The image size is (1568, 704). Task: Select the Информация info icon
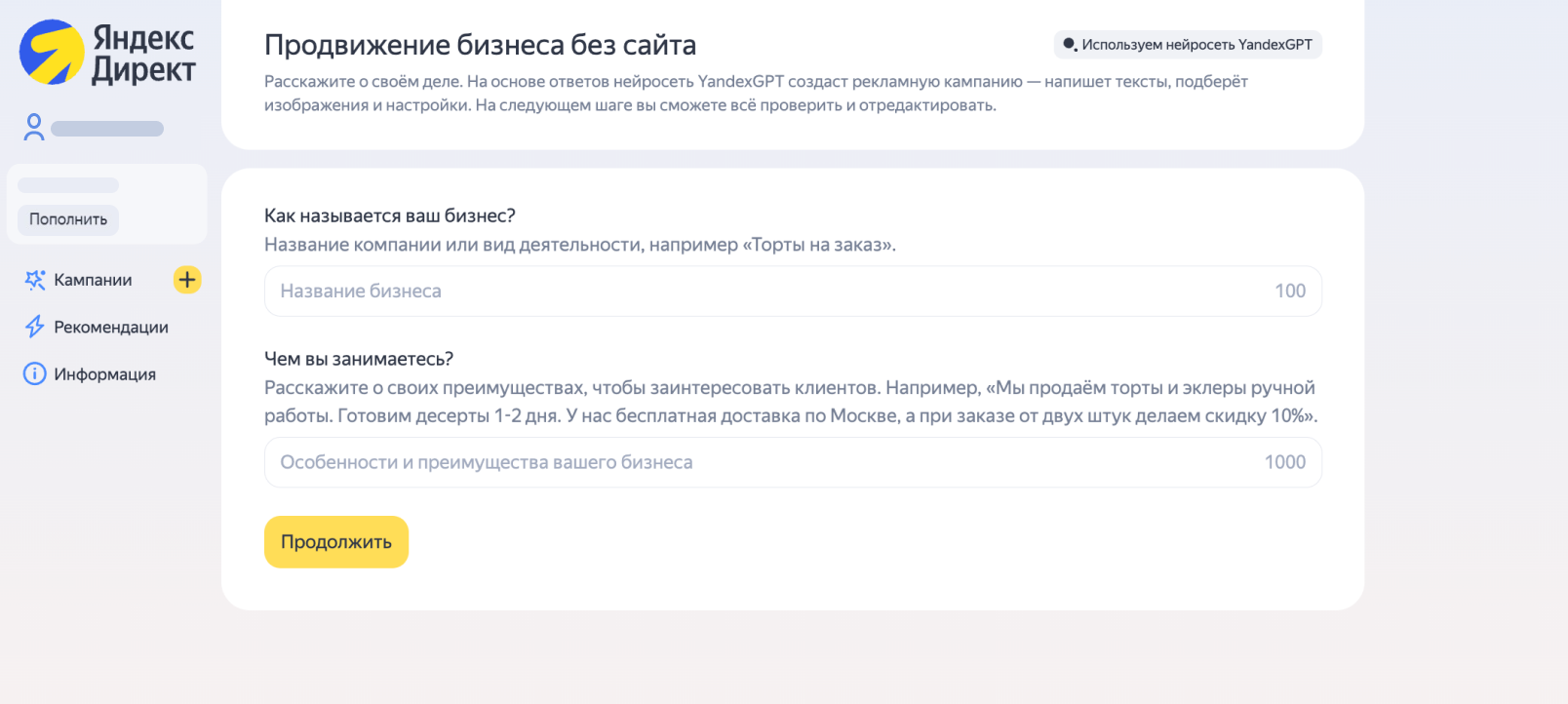(x=35, y=373)
